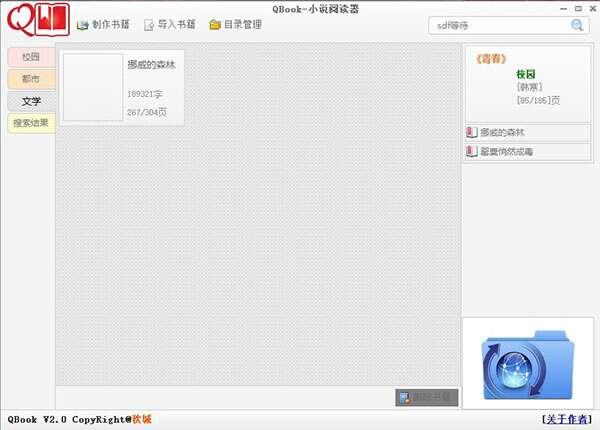The height and width of the screenshot is (430, 600).
Task: Minimize the QBook window
Action: click(x=564, y=8)
